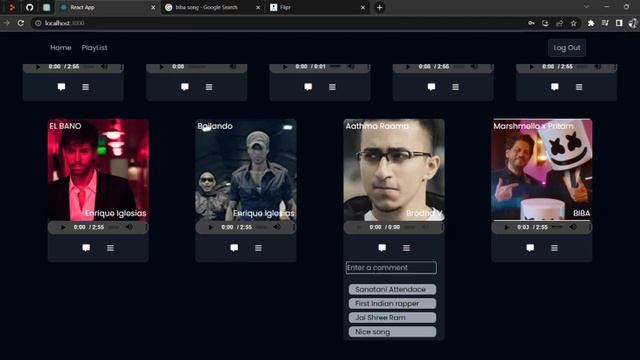Open a new browser tab
Screen dimensions: 640x360
tap(379, 7)
